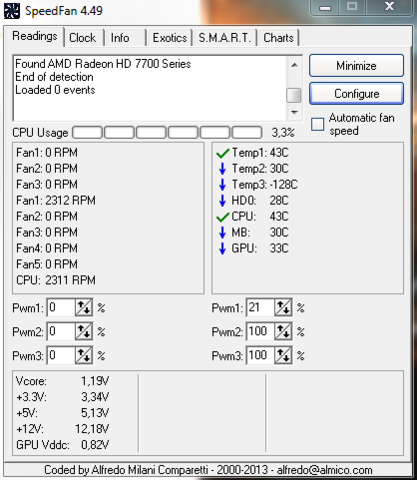Image resolution: width=417 pixels, height=480 pixels.
Task: Click the right Pwm3 stepper showing 100
Action: [x=283, y=355]
